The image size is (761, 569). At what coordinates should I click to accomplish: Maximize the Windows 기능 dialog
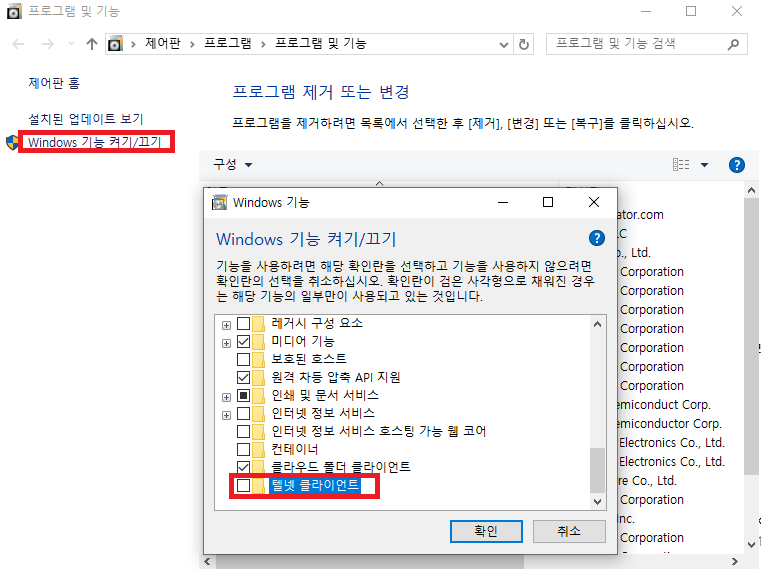point(548,202)
